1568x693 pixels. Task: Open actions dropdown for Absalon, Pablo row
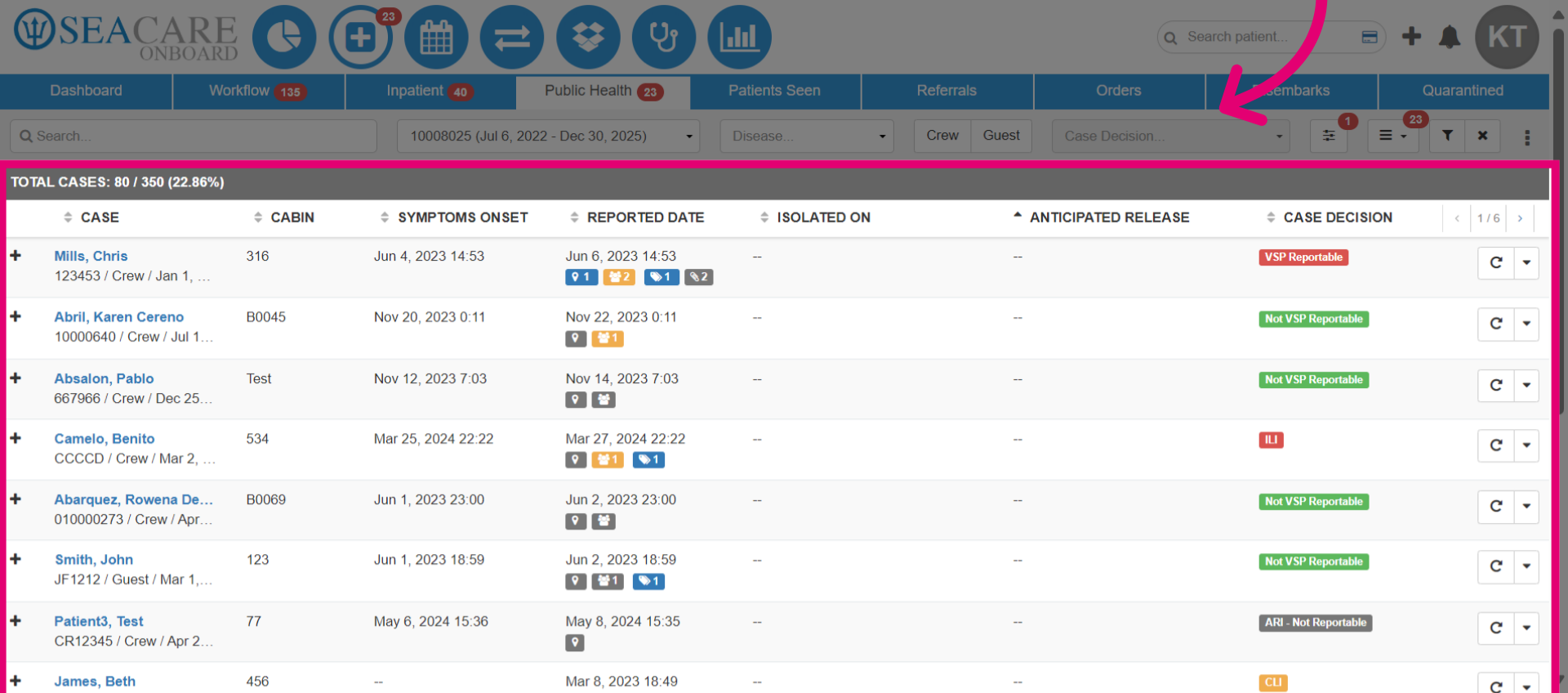pos(1526,385)
